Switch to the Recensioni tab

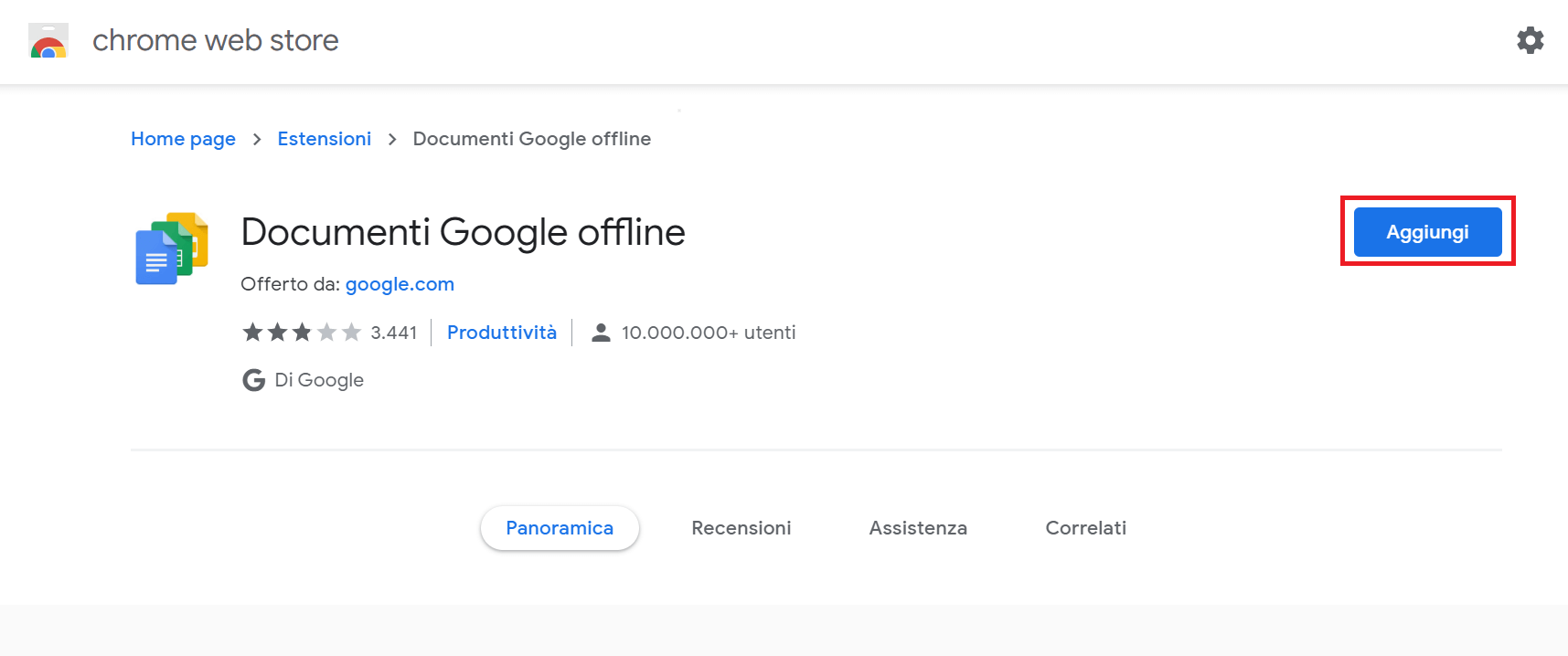coord(741,528)
